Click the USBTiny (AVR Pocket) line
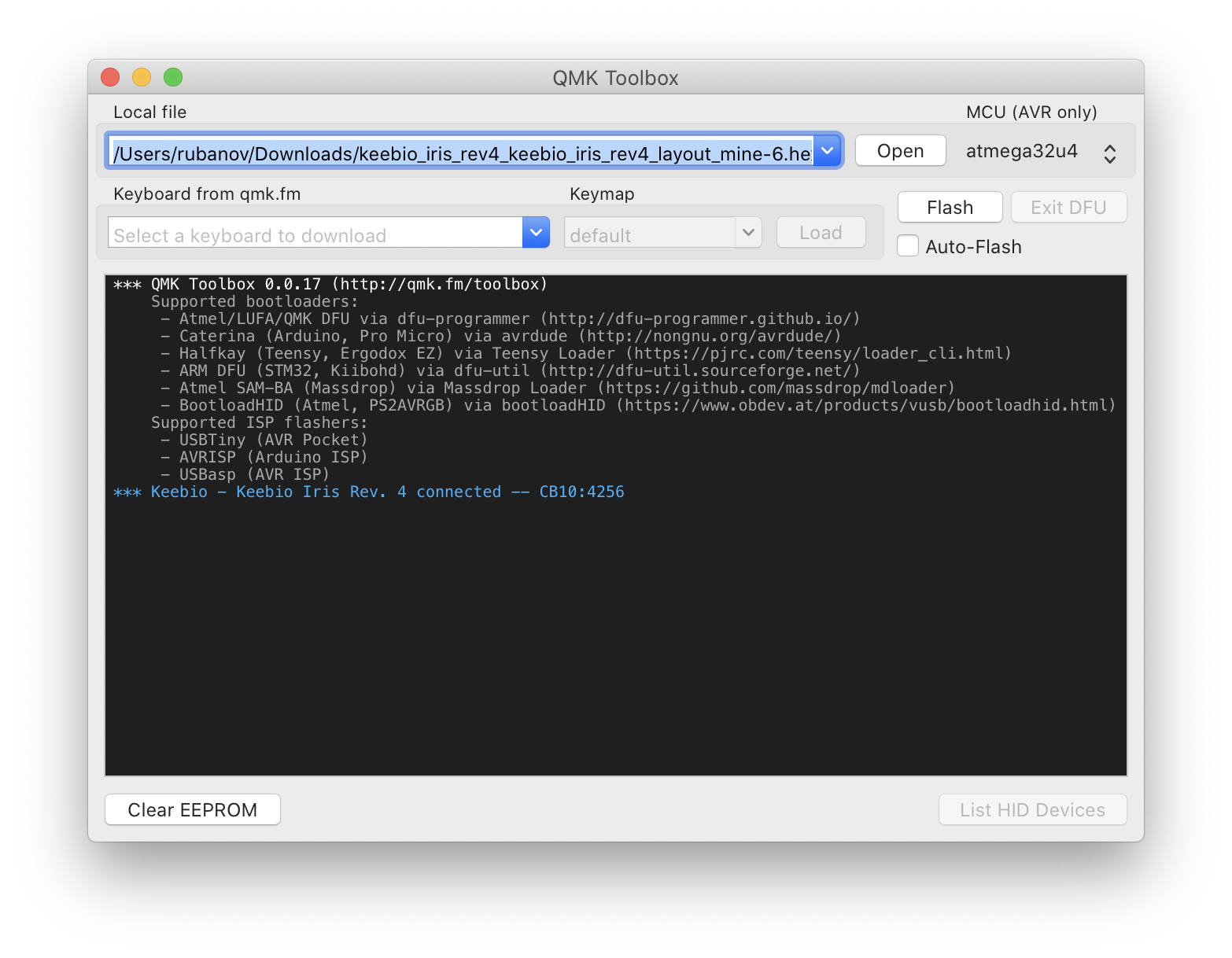The width and height of the screenshot is (1232, 958). coord(264,440)
